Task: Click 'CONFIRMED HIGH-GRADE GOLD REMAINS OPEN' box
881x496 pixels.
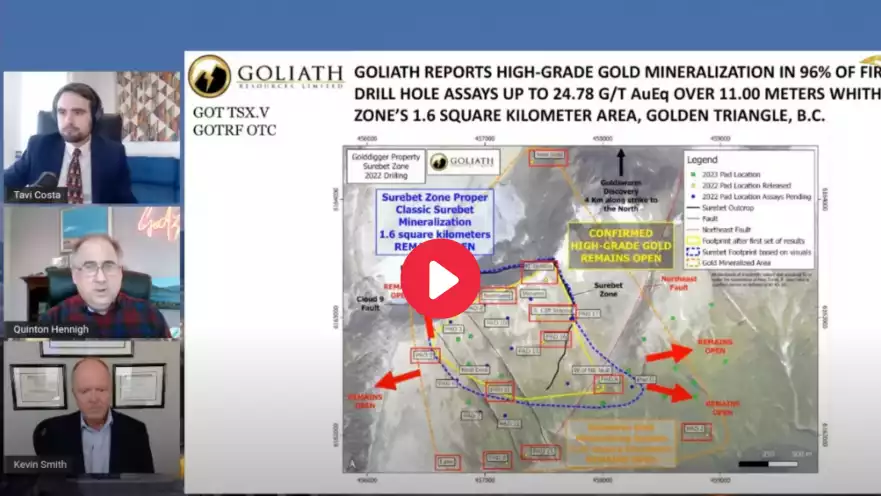Action: [621, 245]
